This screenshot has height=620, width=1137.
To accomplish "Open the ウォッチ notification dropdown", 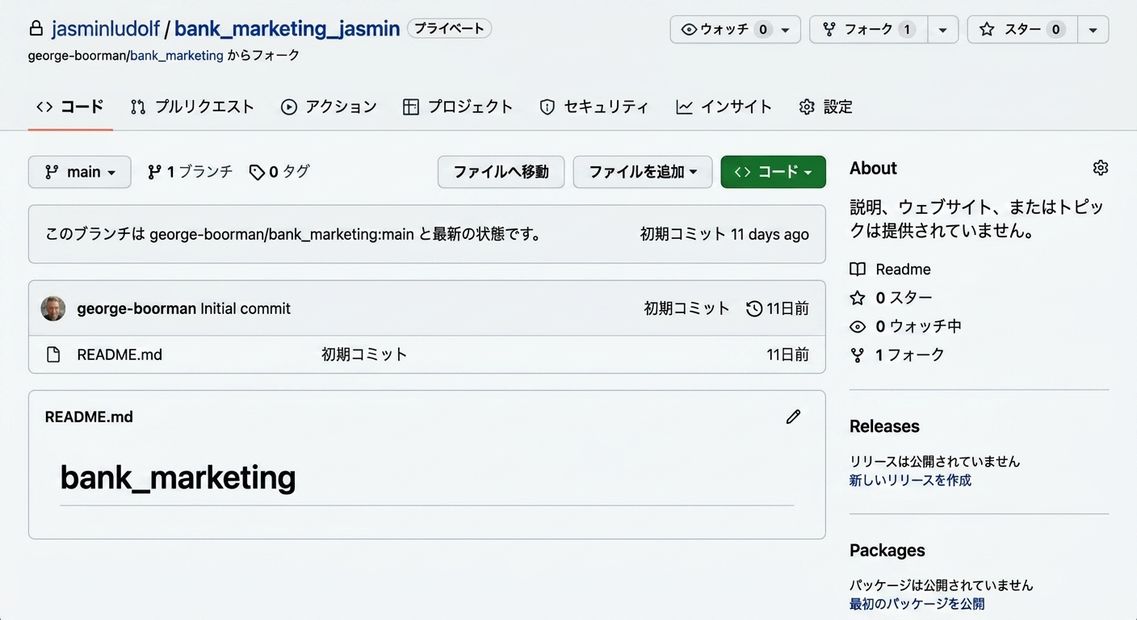I will point(735,30).
